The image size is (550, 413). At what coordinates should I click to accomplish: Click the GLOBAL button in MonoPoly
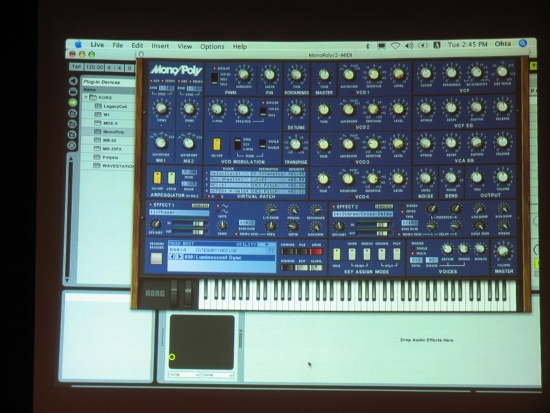coord(316,268)
